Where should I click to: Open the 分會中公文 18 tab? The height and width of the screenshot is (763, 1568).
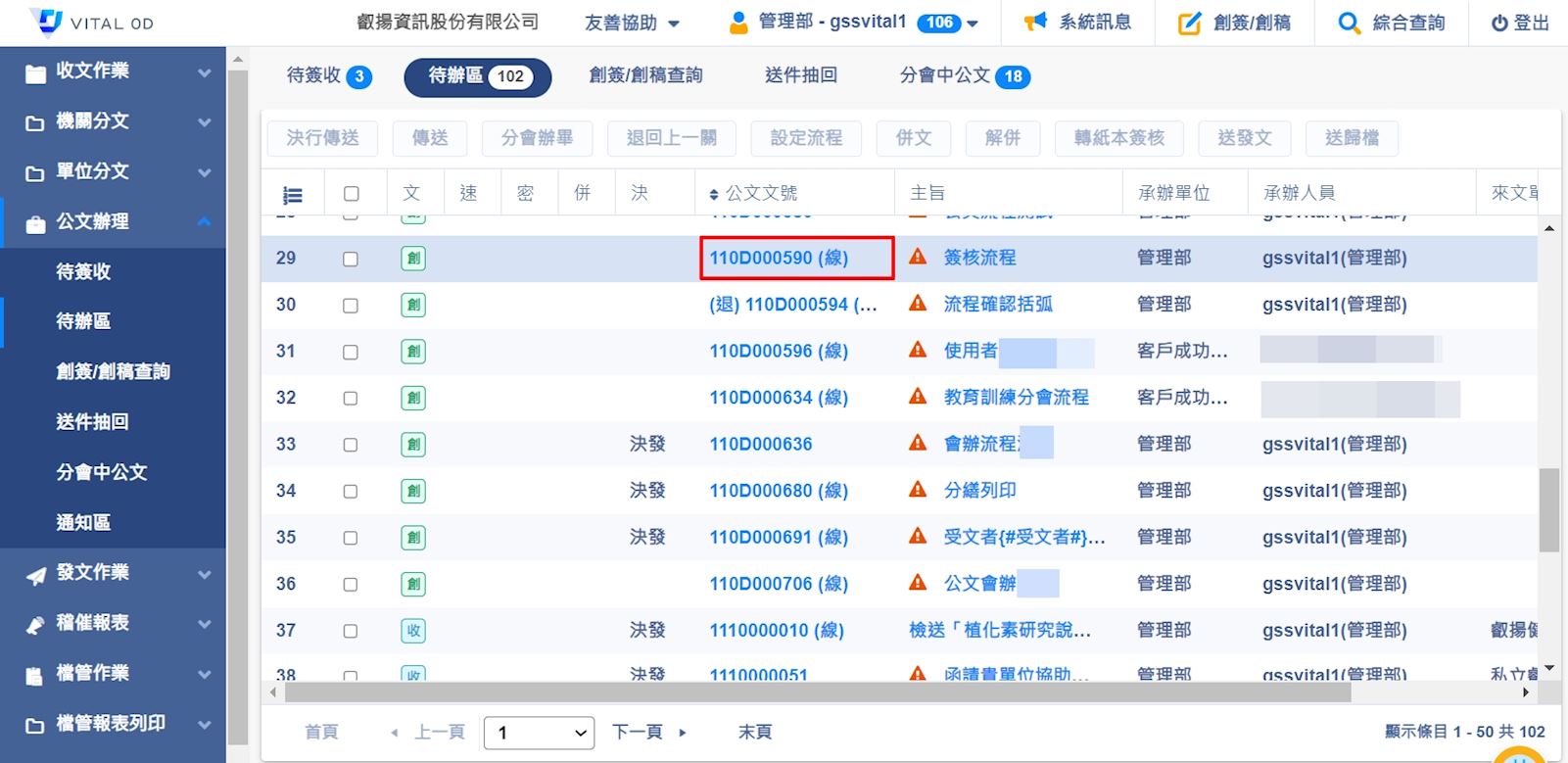[965, 75]
